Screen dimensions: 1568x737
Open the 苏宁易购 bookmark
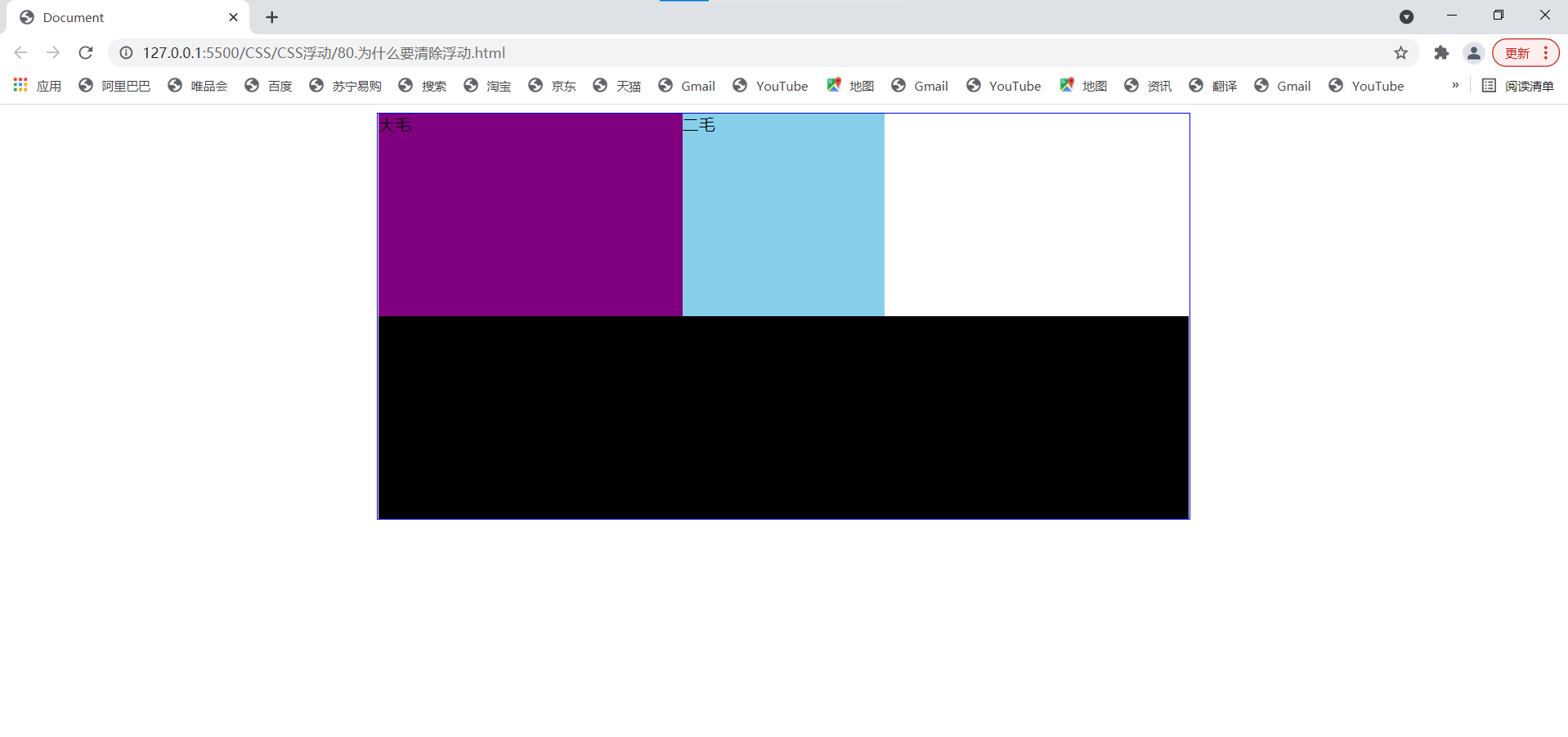coord(345,86)
